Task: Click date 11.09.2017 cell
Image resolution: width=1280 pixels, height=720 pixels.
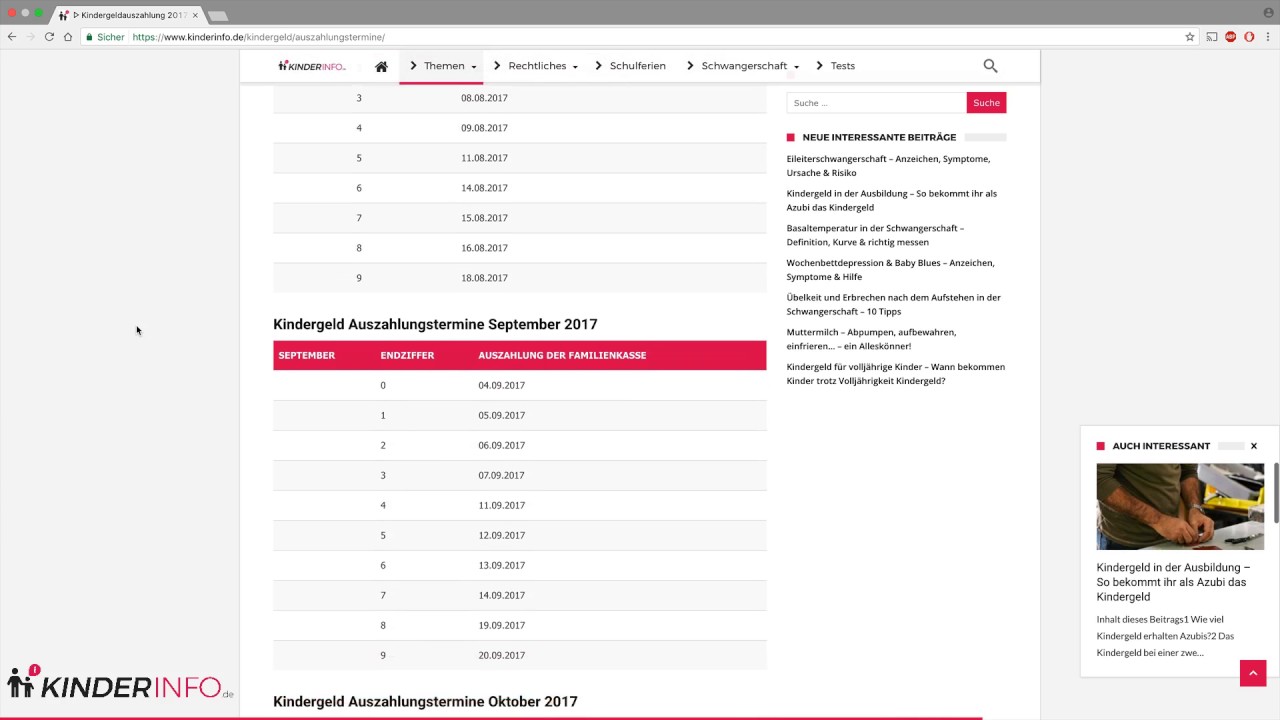Action: coord(501,505)
